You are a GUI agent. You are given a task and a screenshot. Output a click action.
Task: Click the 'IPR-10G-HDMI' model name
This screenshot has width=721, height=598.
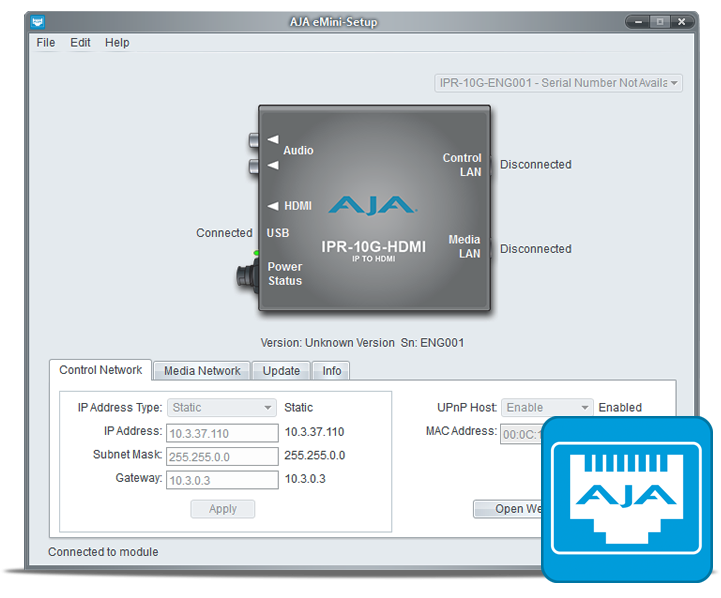tap(373, 247)
